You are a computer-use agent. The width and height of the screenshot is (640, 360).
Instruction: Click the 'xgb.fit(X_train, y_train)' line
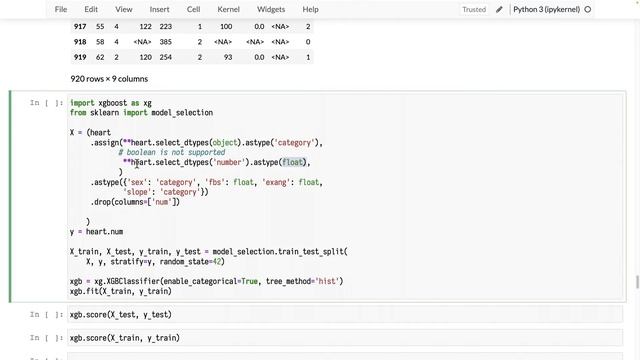coord(121,291)
